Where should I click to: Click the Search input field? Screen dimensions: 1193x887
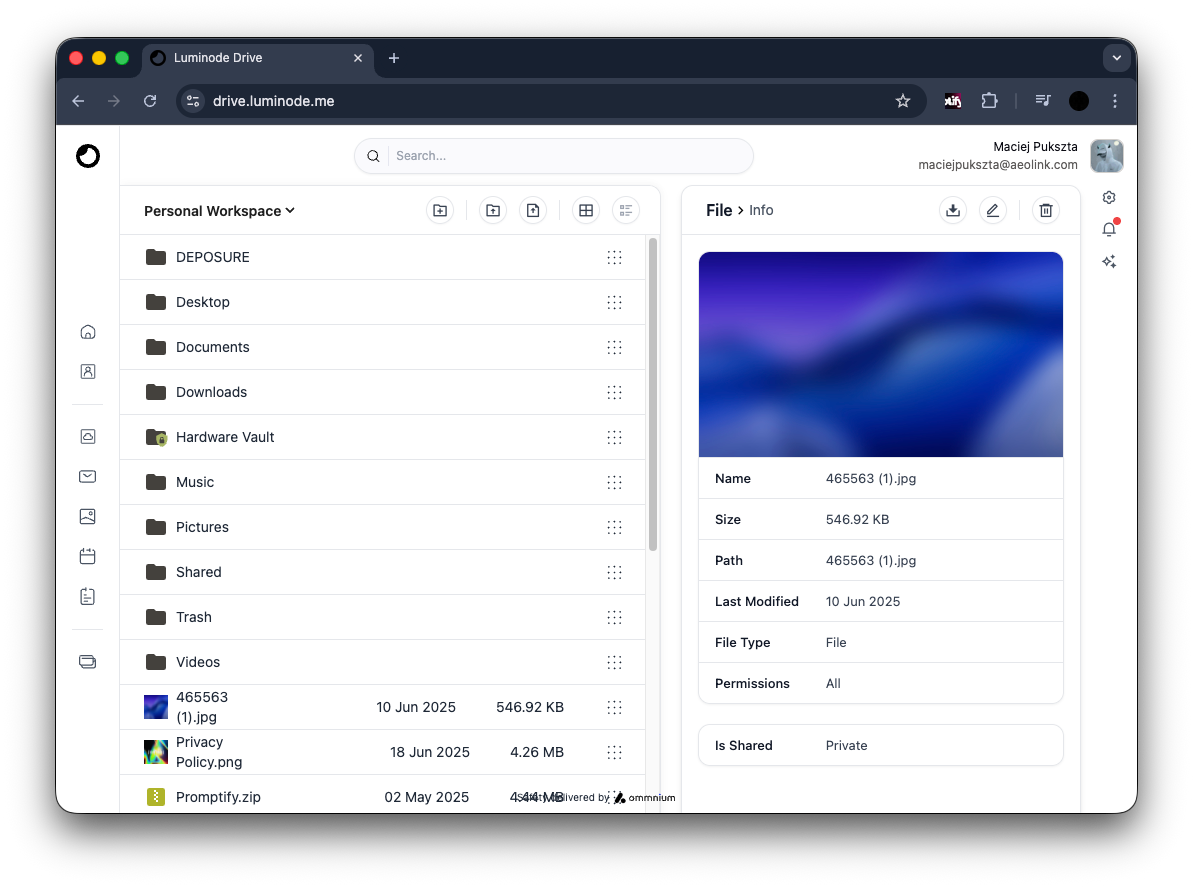pyautogui.click(x=565, y=156)
